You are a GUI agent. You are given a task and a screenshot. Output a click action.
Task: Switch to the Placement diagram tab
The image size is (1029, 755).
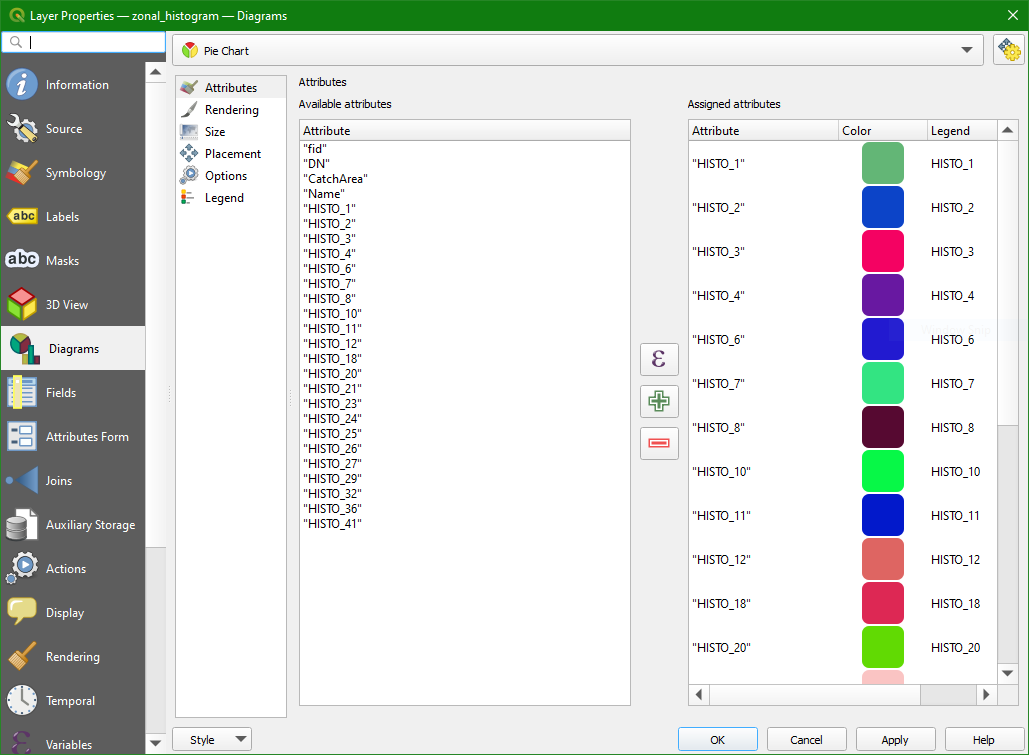coord(232,154)
